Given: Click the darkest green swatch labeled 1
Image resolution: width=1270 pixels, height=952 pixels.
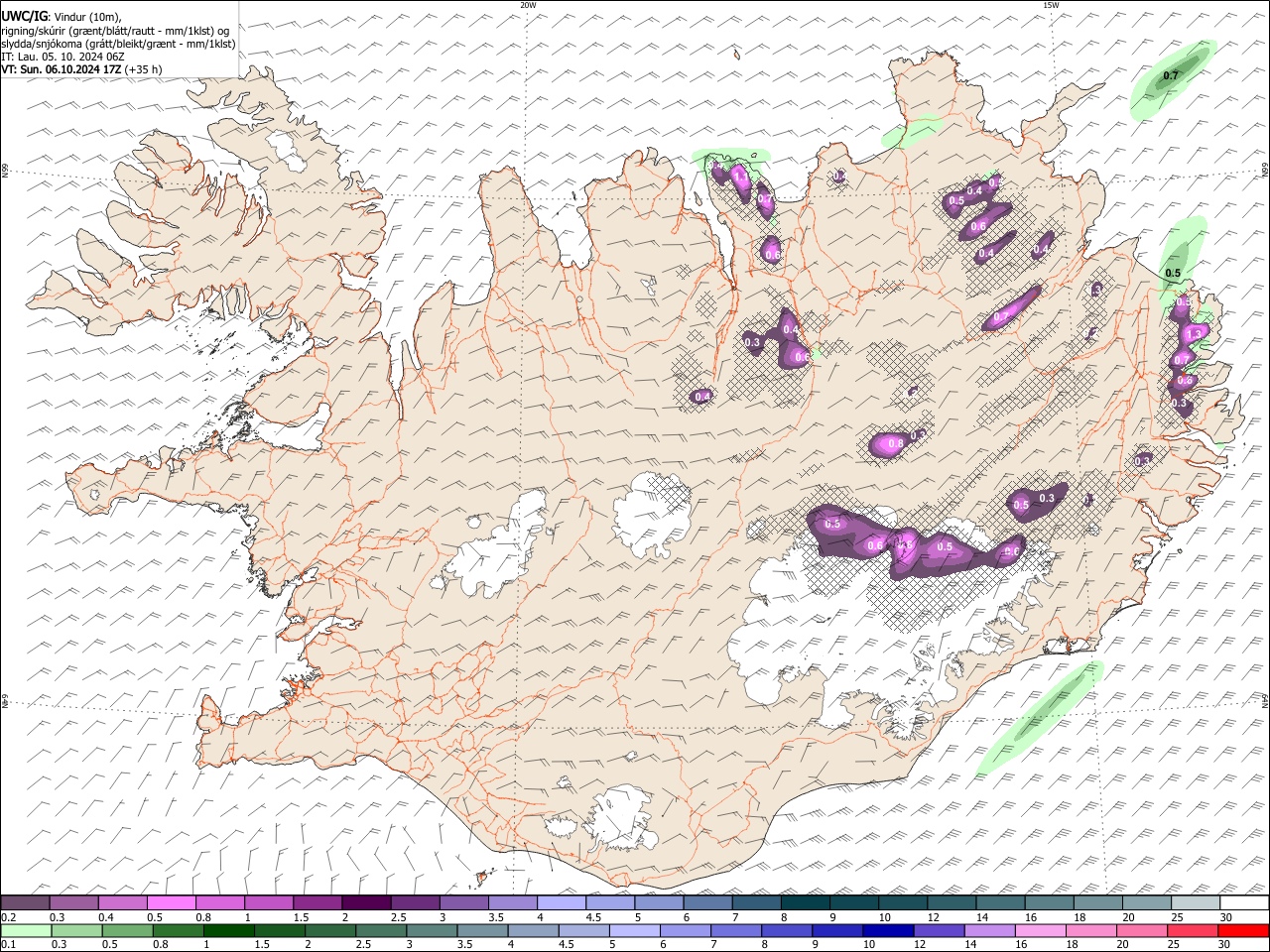Looking at the screenshot, I should [x=229, y=931].
